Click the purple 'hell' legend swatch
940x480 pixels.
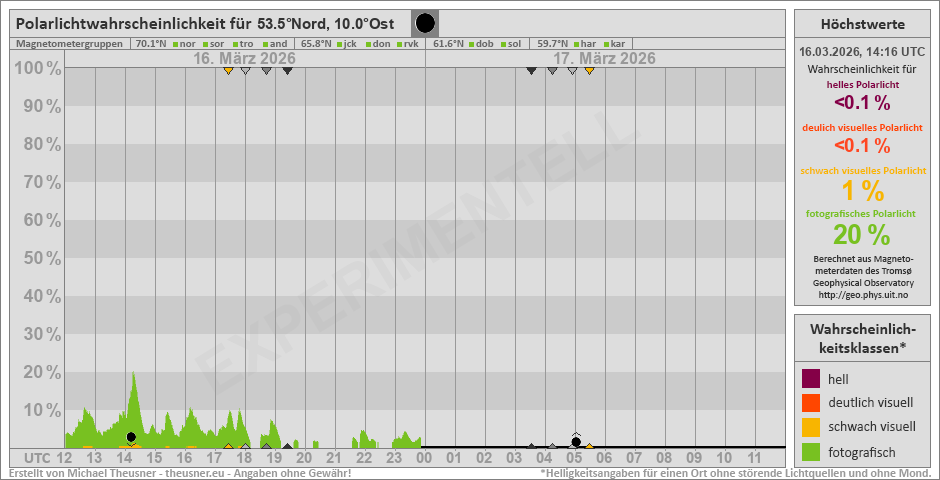[811, 379]
